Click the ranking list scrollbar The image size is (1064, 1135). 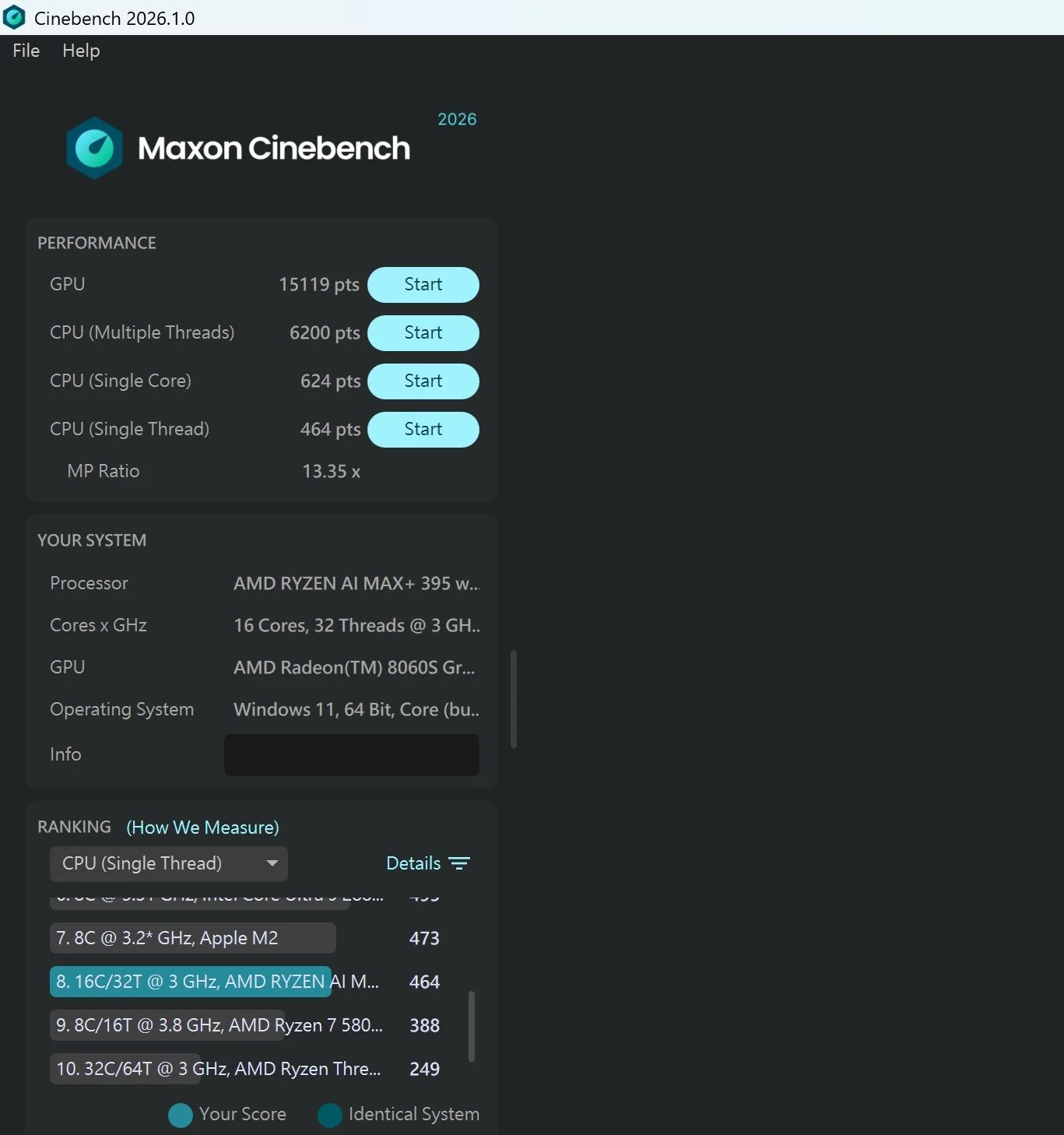(472, 1027)
